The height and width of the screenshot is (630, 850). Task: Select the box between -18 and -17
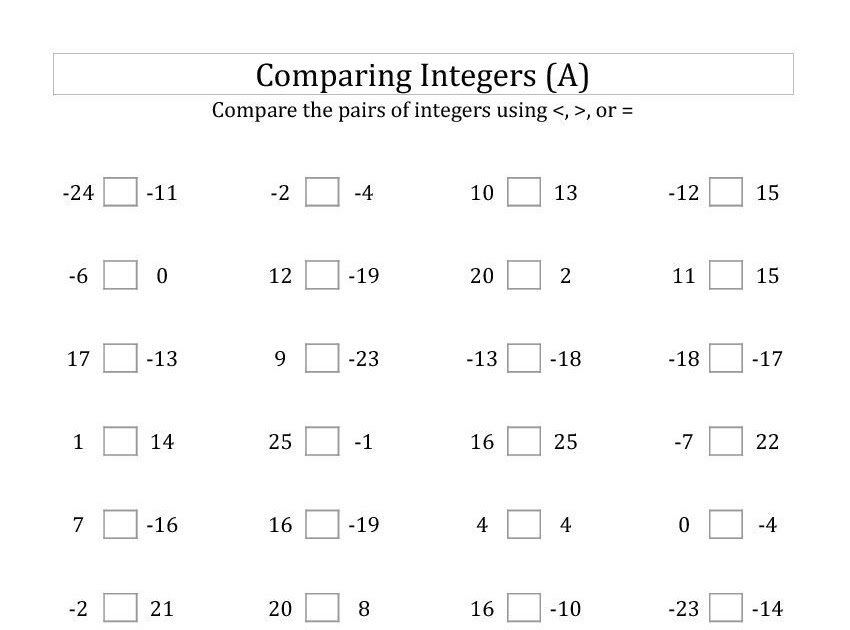[726, 358]
